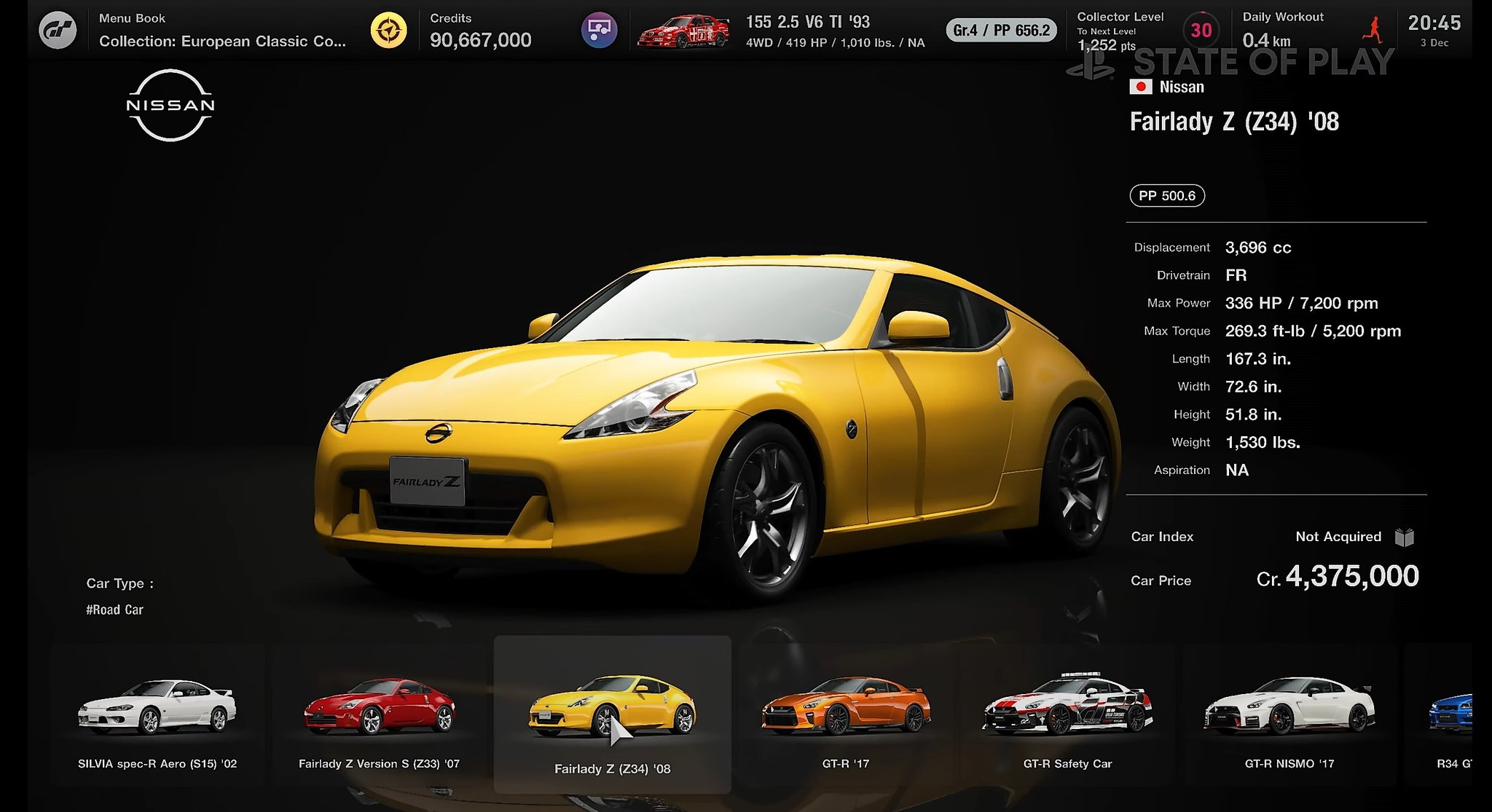Select the Fairlady Z Version S (Z33) '07 thumbnail

point(379,714)
